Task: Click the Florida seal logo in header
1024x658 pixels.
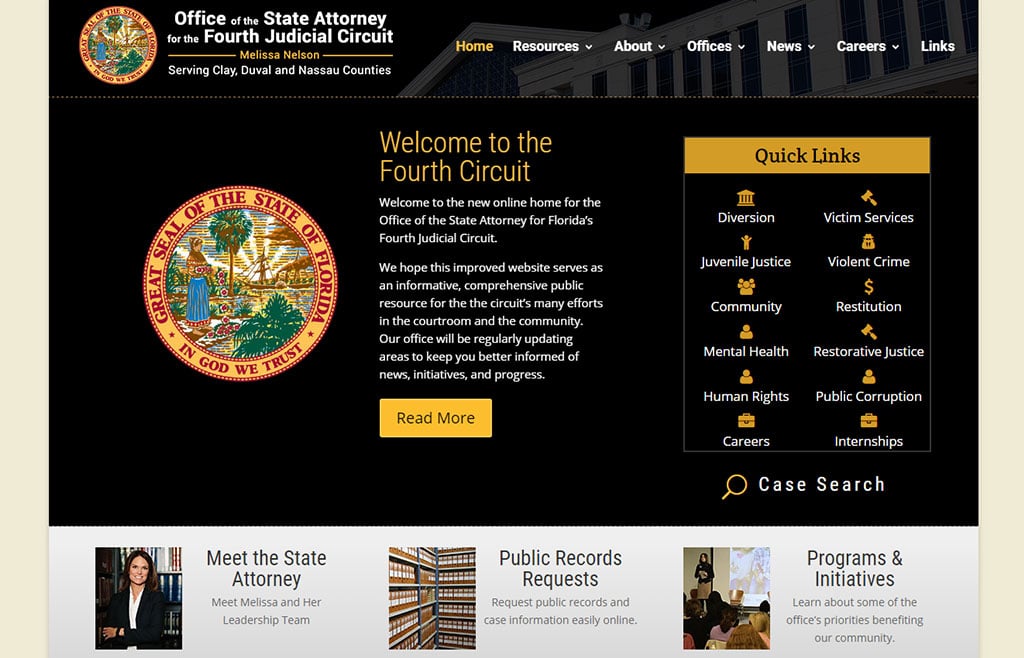Action: (x=118, y=45)
